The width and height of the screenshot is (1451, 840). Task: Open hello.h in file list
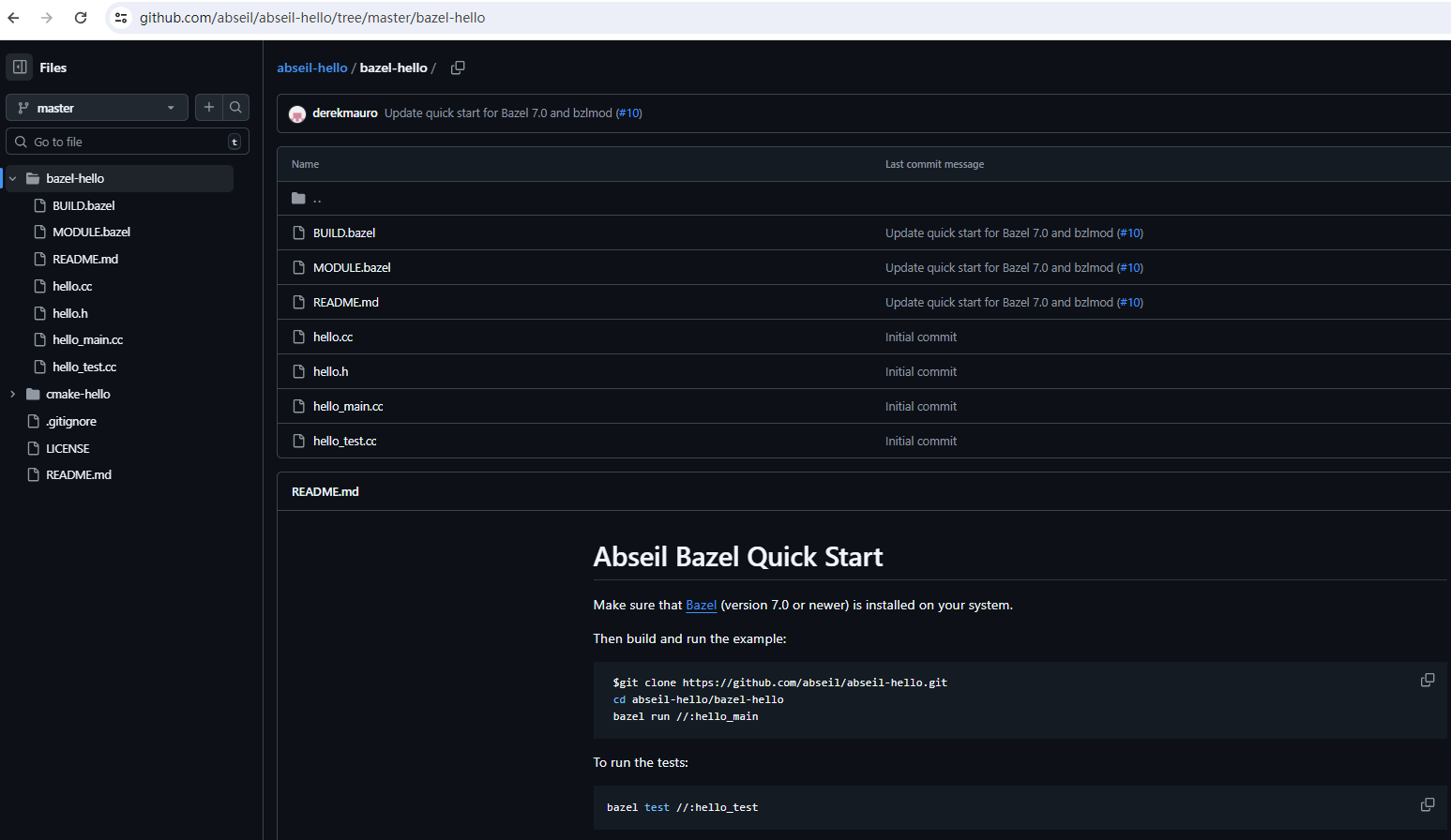pos(330,371)
